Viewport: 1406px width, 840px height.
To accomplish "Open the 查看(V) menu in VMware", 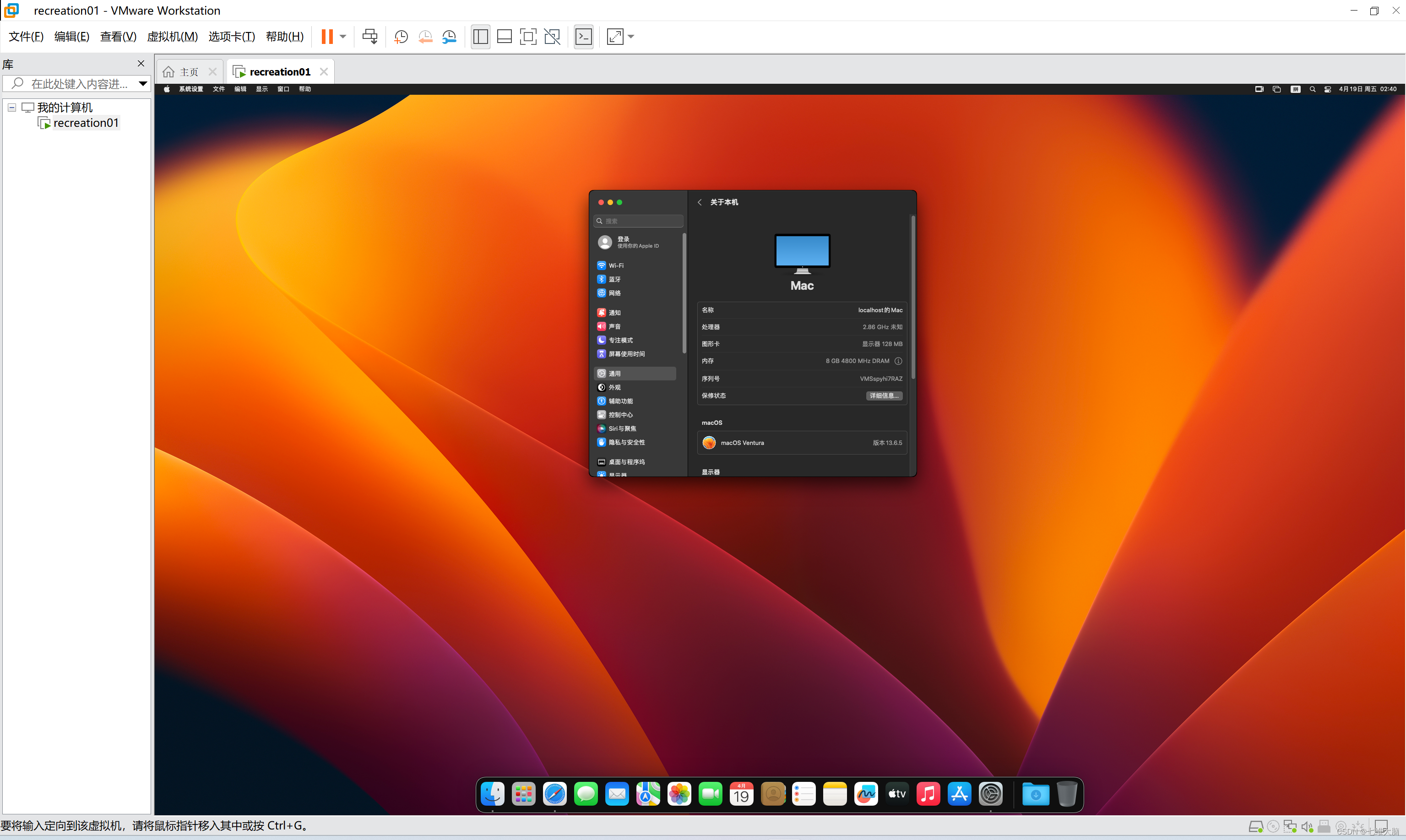I will click(118, 37).
